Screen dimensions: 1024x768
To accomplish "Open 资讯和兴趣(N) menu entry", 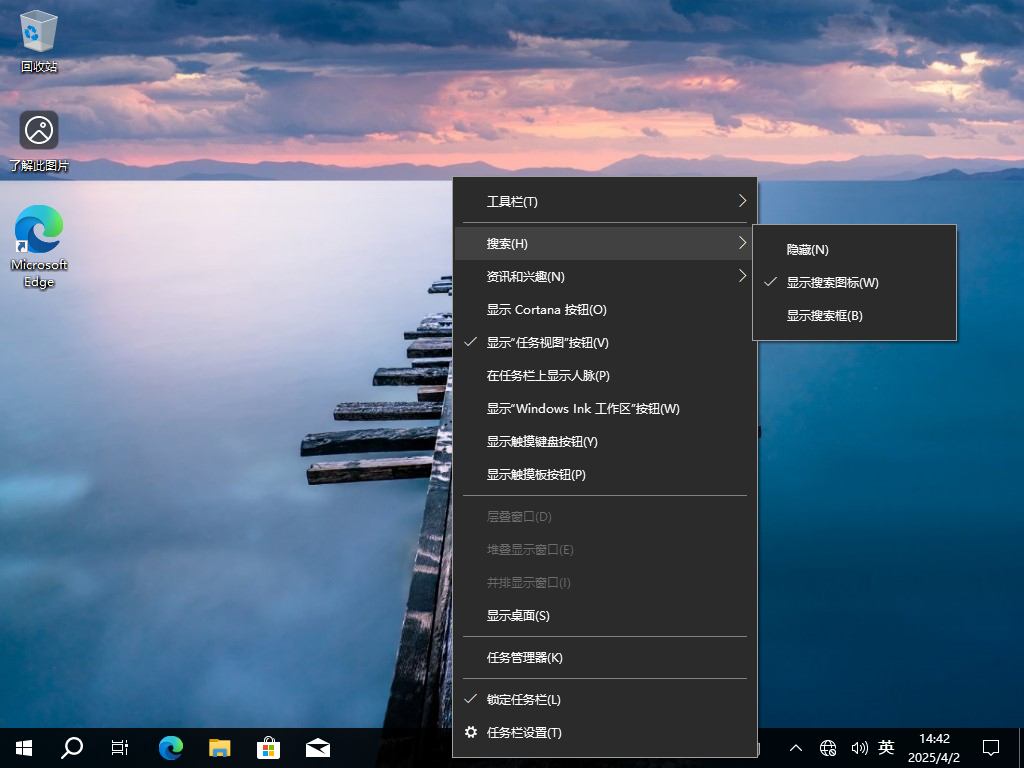I will (605, 276).
